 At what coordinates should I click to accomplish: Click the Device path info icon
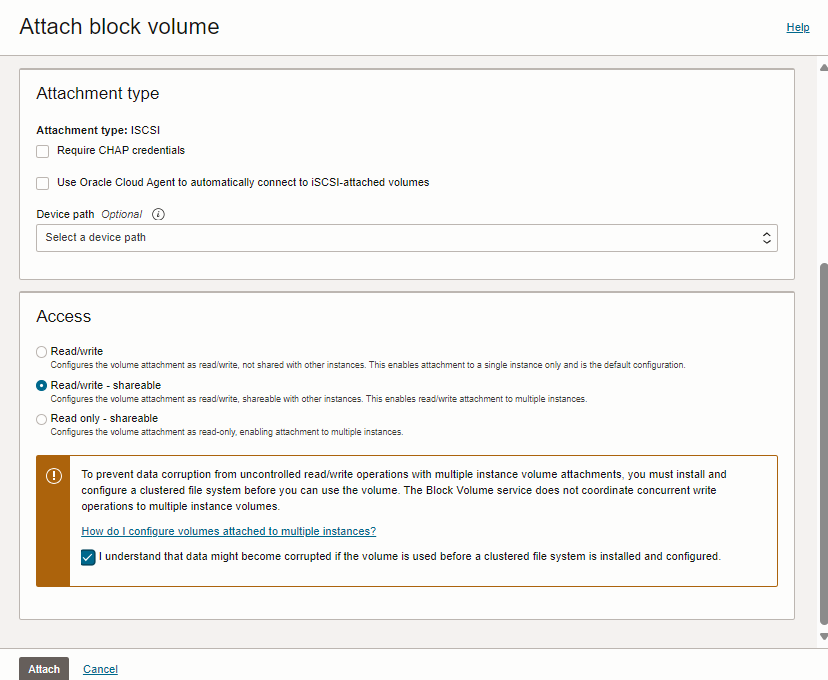click(158, 214)
